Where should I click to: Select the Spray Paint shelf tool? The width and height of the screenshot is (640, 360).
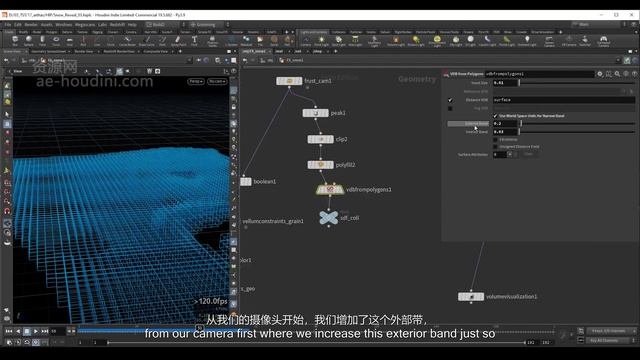click(178, 40)
